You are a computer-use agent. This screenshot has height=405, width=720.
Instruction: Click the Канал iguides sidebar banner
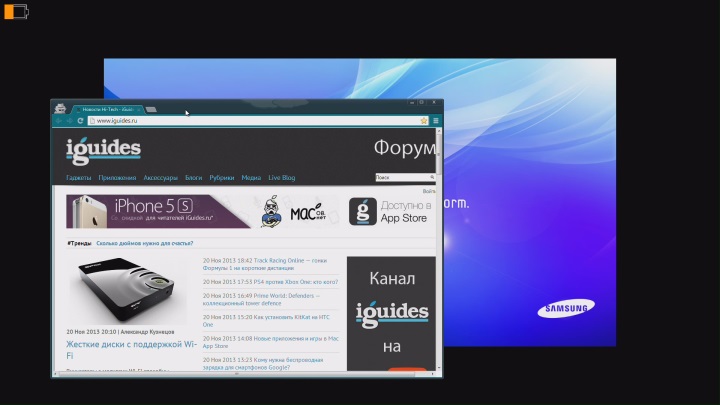(x=391, y=314)
